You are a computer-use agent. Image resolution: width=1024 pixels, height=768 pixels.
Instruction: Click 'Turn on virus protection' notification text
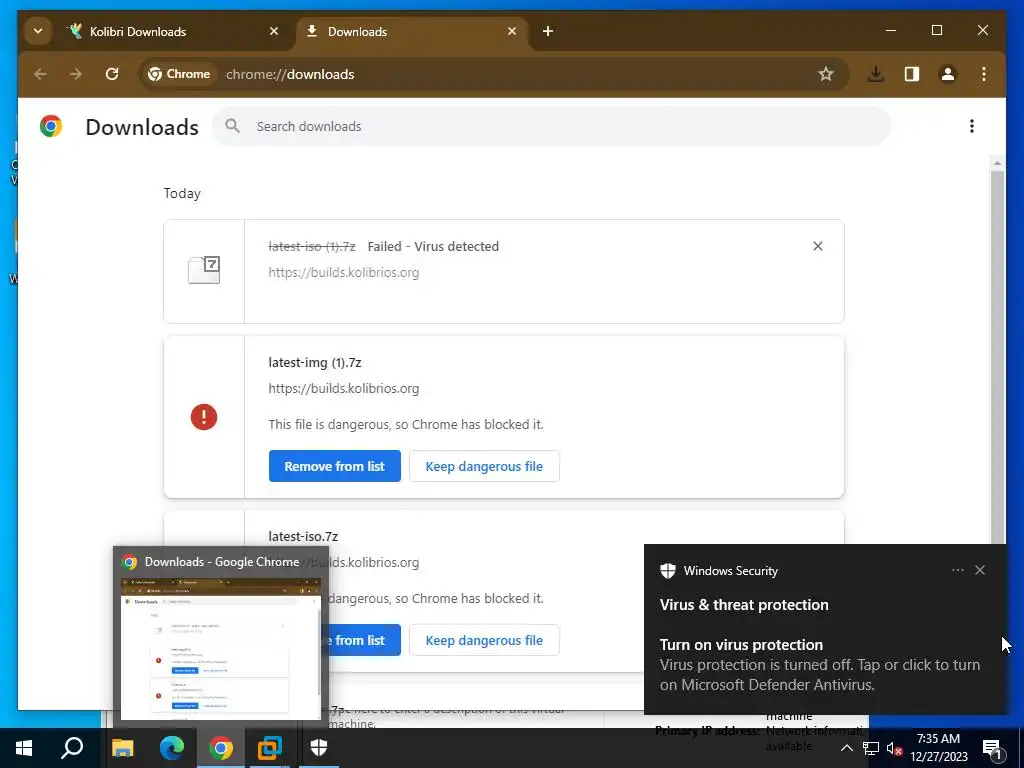(x=741, y=645)
